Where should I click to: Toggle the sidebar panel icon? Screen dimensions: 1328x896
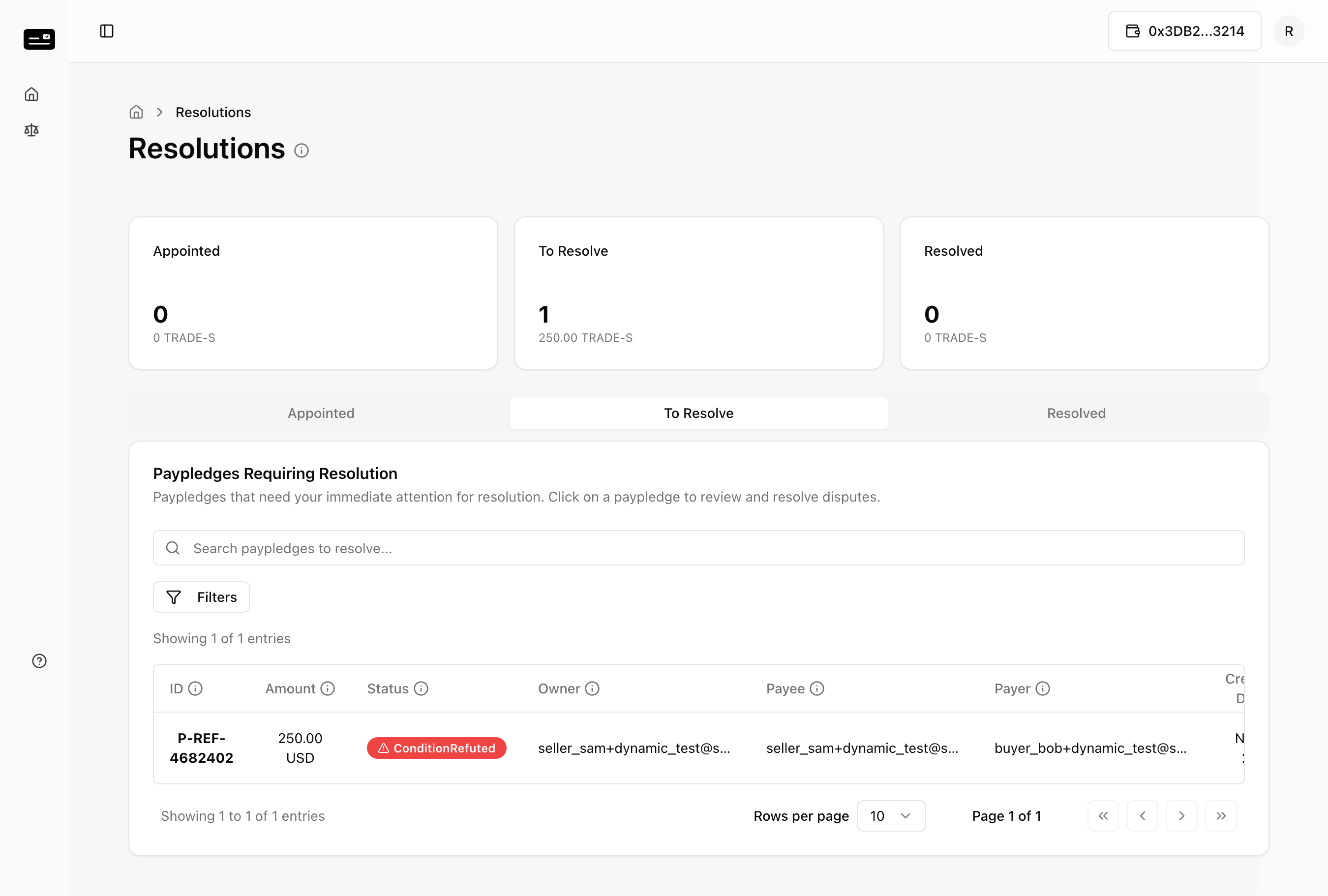(107, 31)
